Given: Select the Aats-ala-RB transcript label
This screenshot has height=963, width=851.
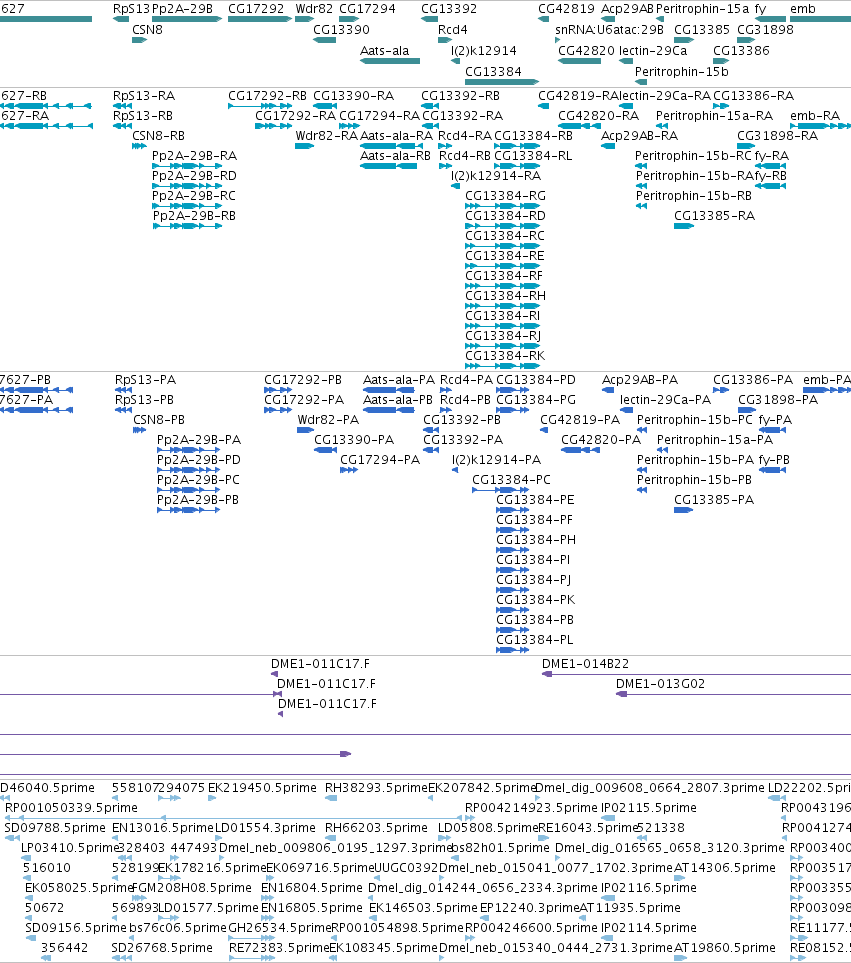Looking at the screenshot, I should pos(395,156).
